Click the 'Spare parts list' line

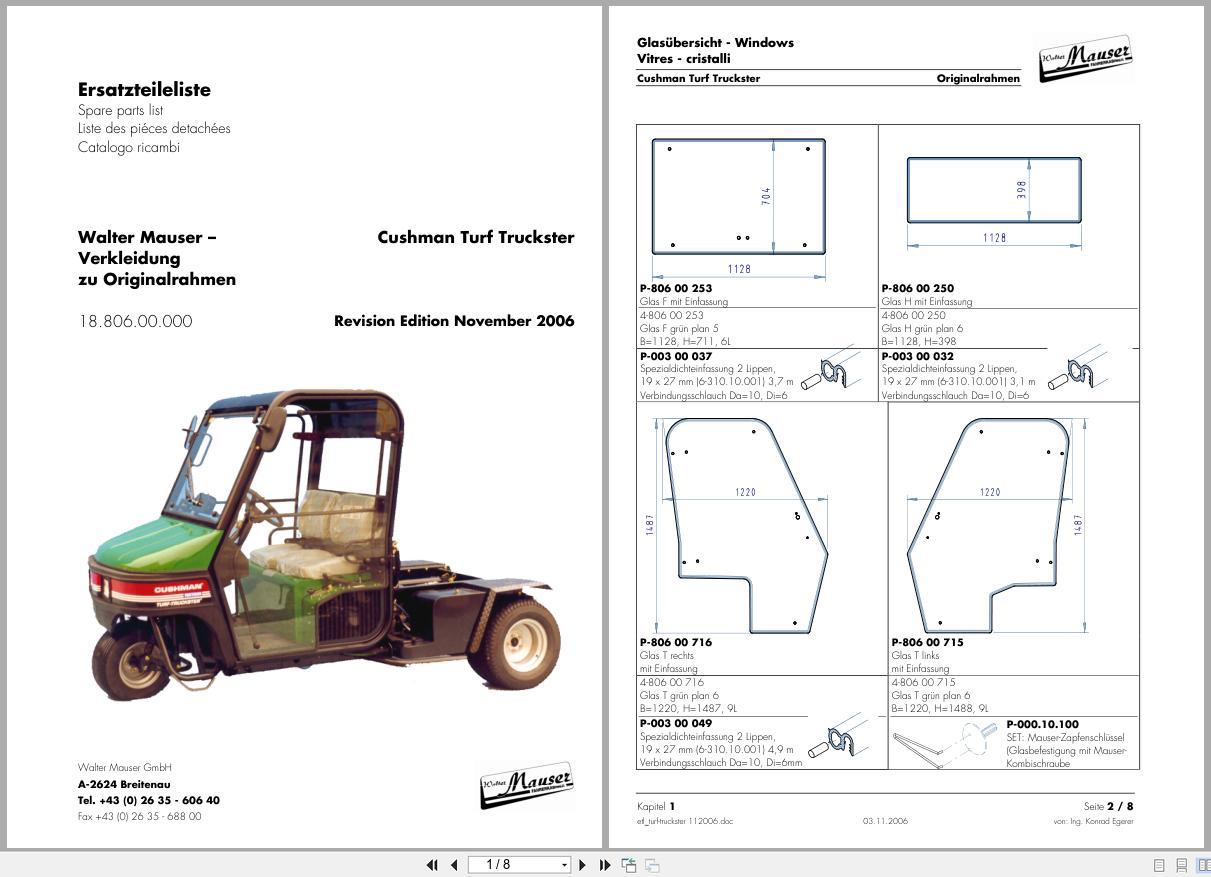click(x=120, y=111)
